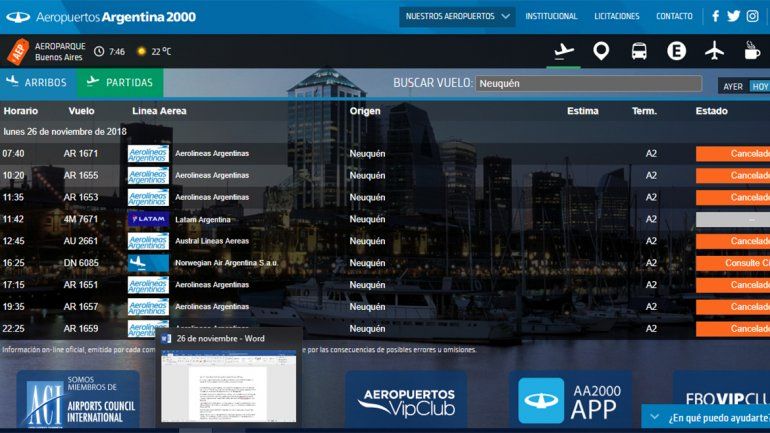
Task: Open the Instagram page icon
Action: tap(752, 16)
